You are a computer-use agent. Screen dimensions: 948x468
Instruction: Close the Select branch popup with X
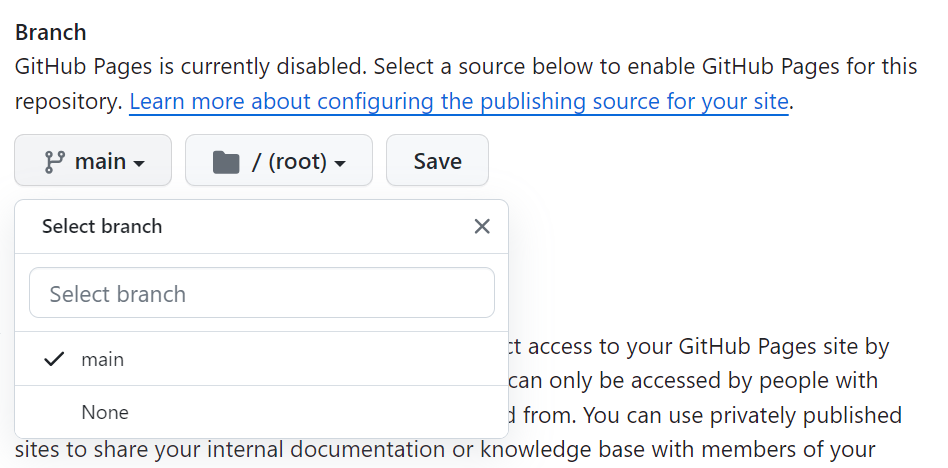pyautogui.click(x=482, y=226)
